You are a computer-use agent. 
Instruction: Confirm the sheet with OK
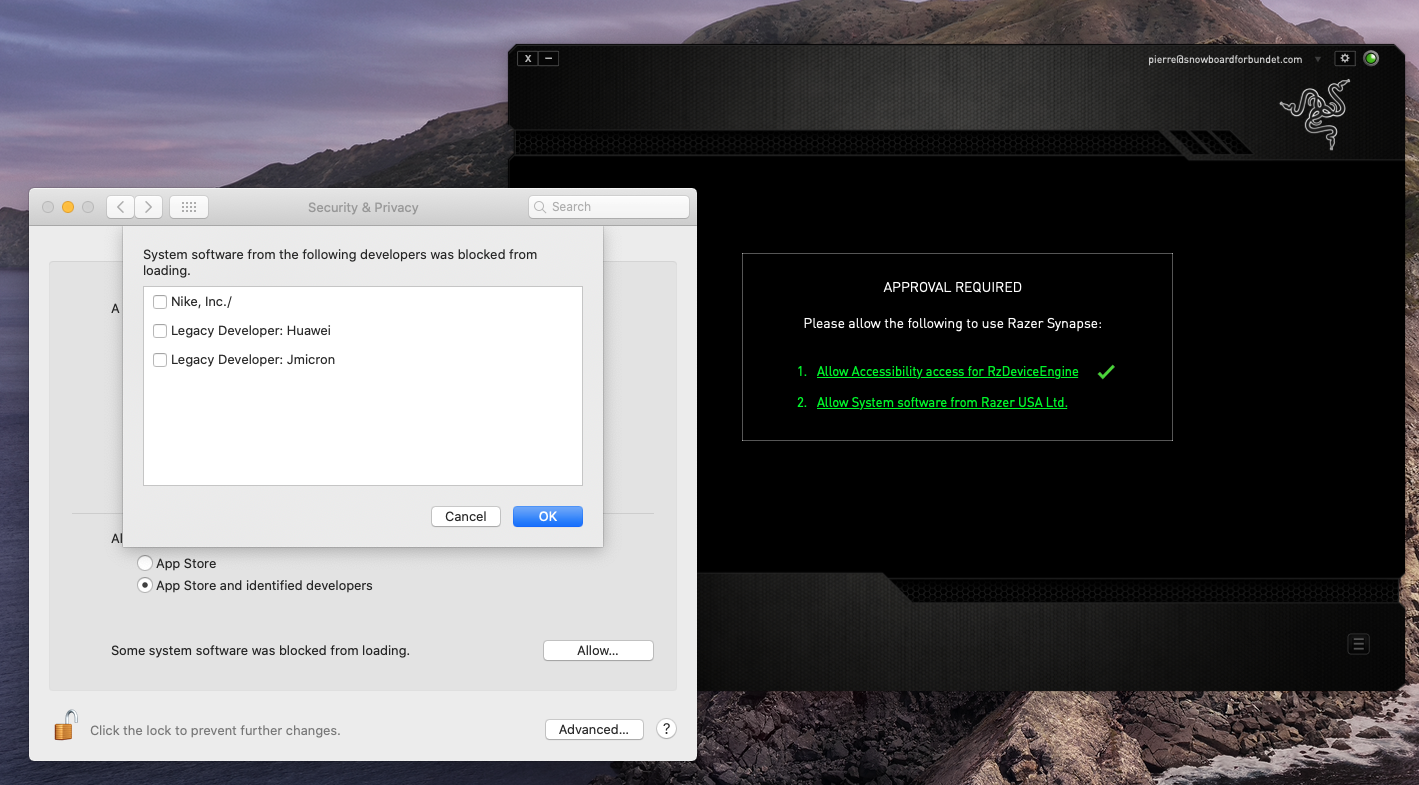(548, 516)
